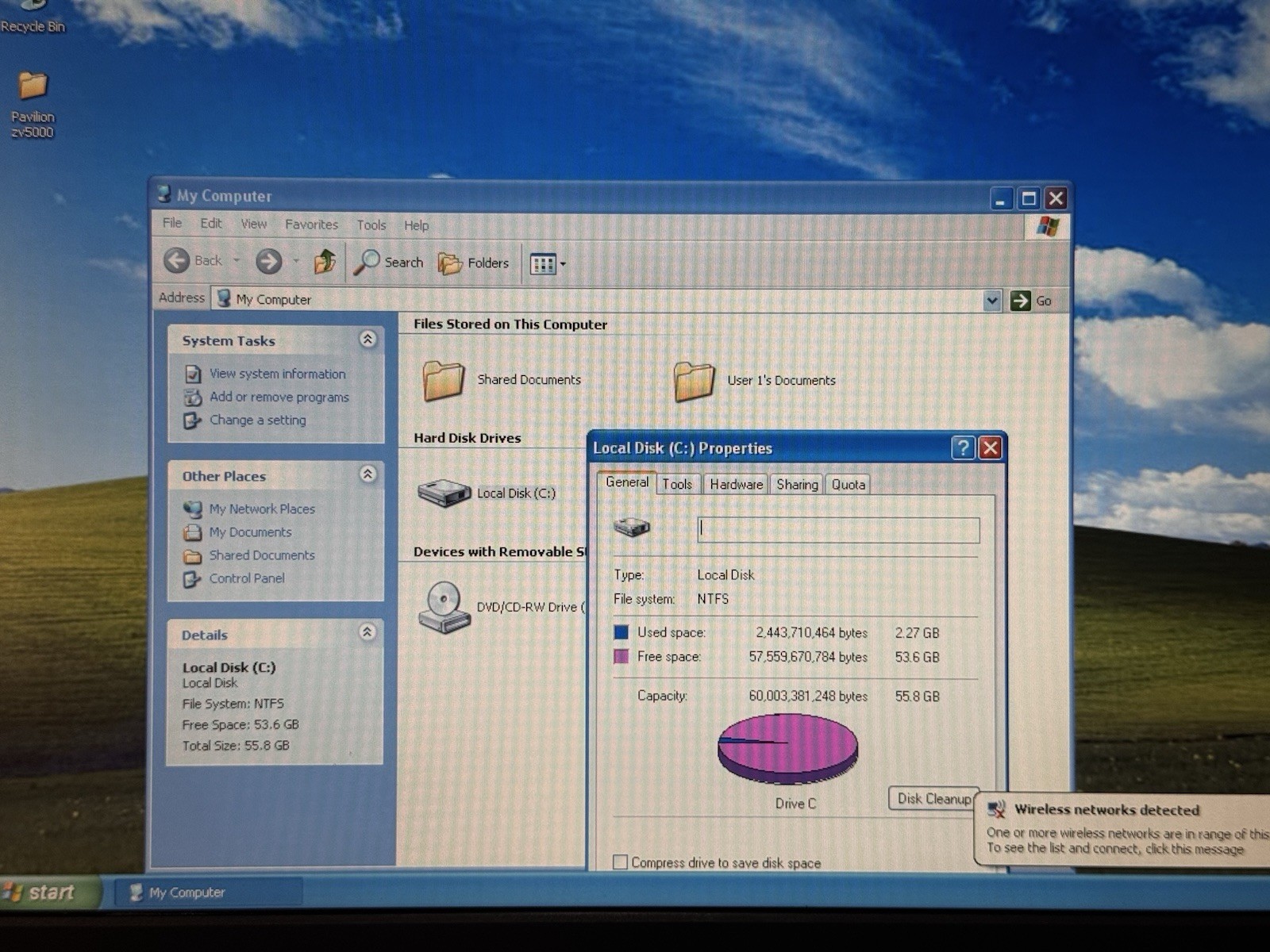
Task: Minimize the My Computer window
Action: (x=1002, y=198)
